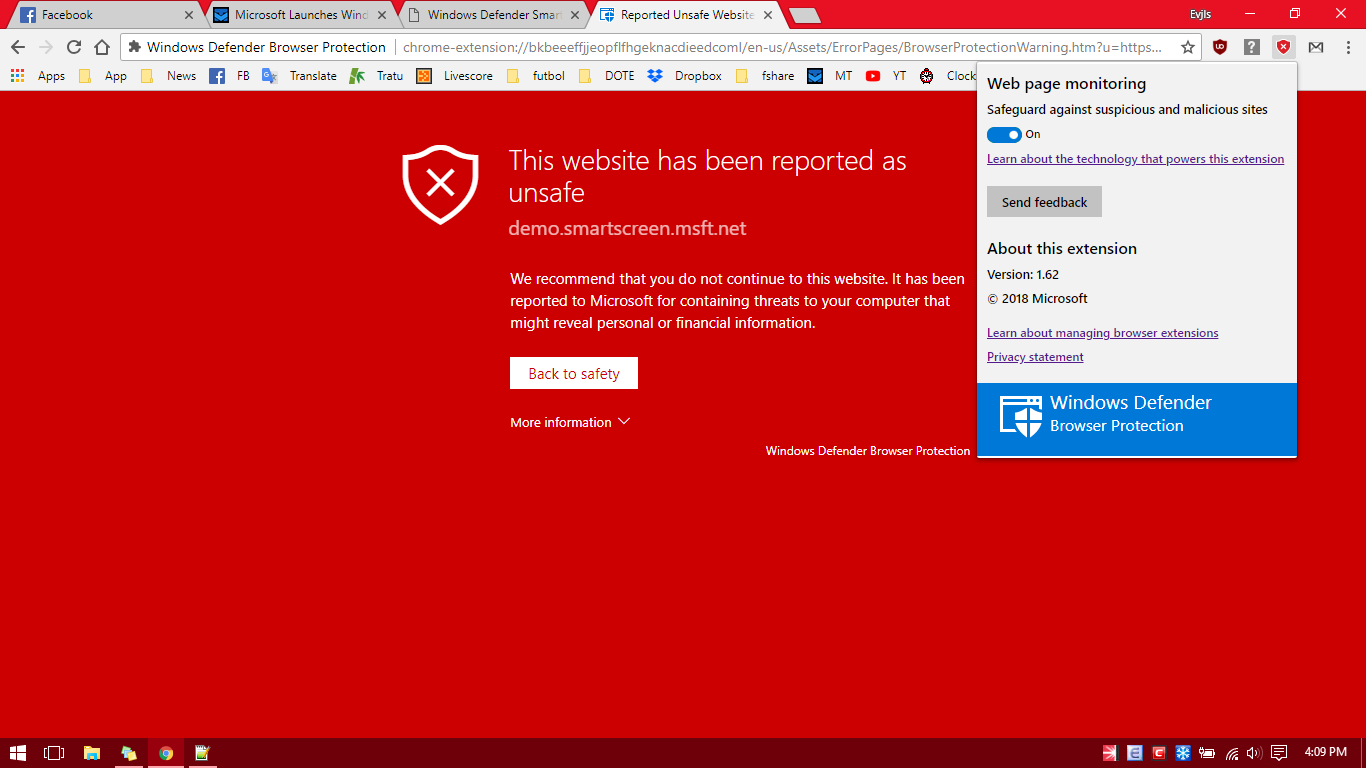Switch to the Windows Defender SmartScreen tab

[x=492, y=15]
